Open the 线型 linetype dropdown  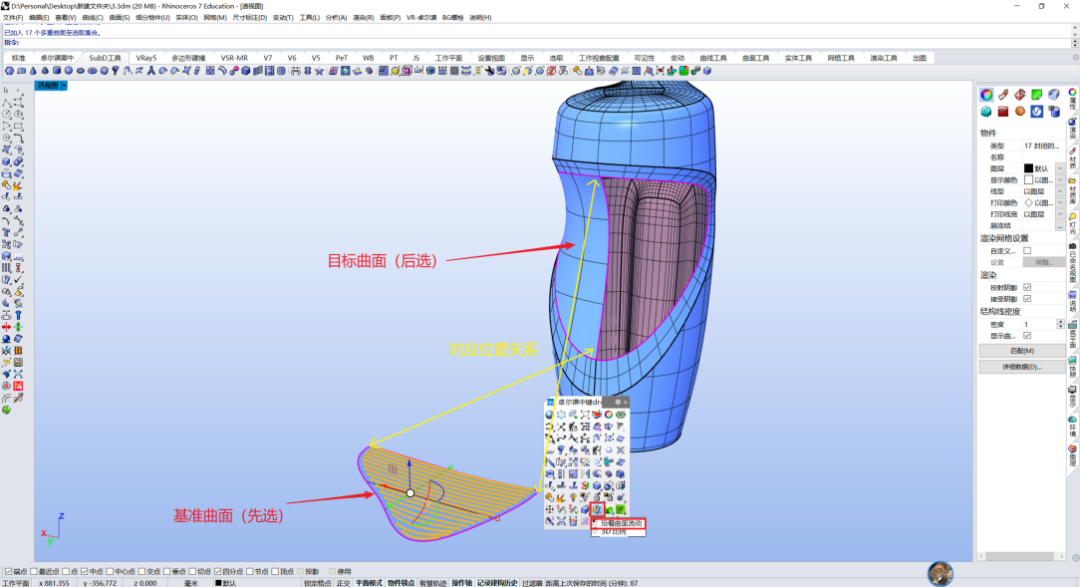1060,192
